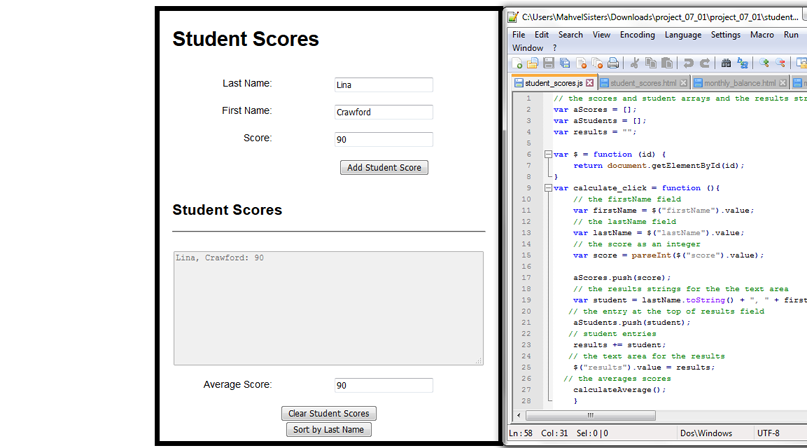Close the student_scores.js tab
Image resolution: width=807 pixels, height=448 pixels.
pos(591,83)
